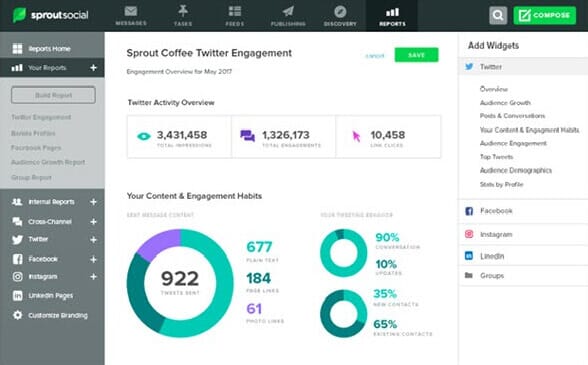
Task: Expand sidebar Twitter with plus sign
Action: 93,239
